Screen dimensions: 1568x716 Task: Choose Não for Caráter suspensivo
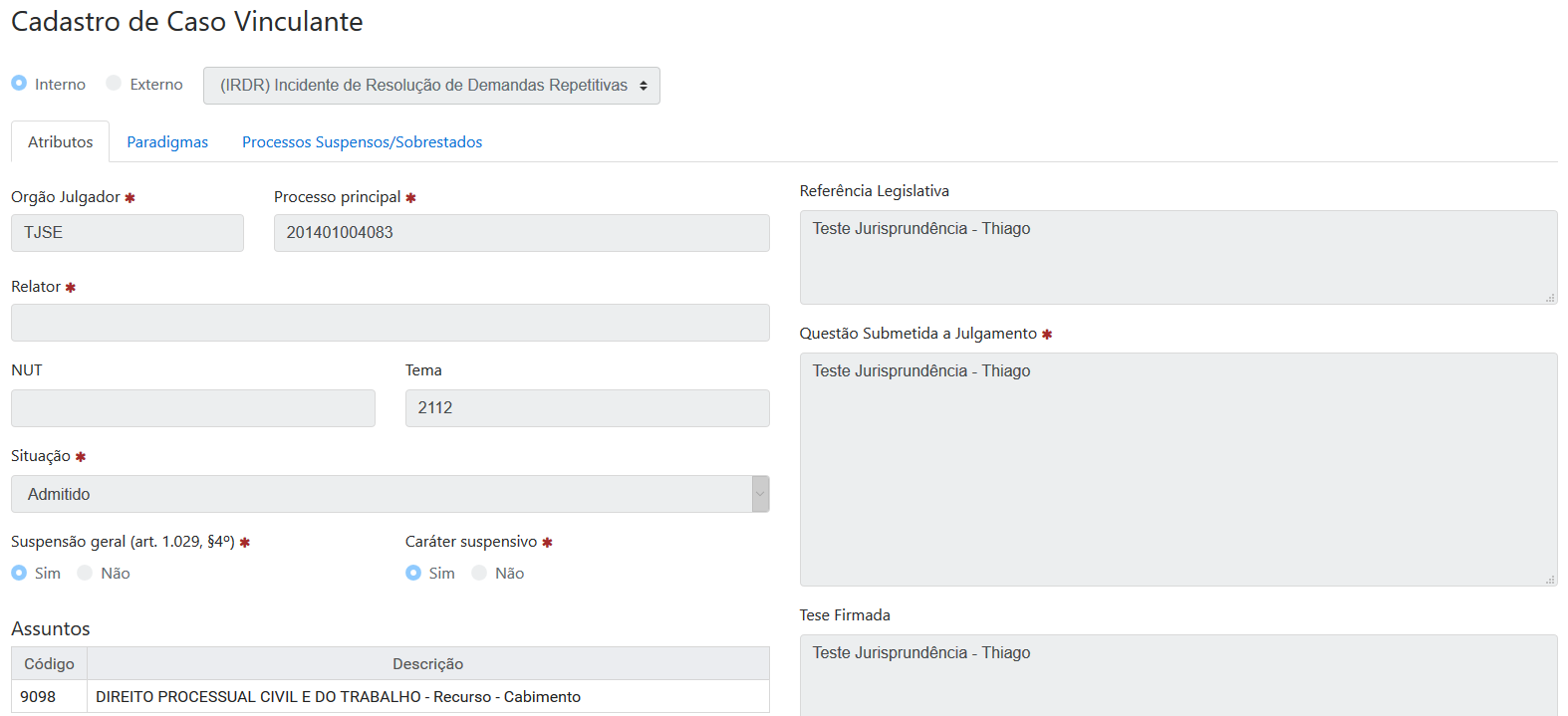coord(479,574)
